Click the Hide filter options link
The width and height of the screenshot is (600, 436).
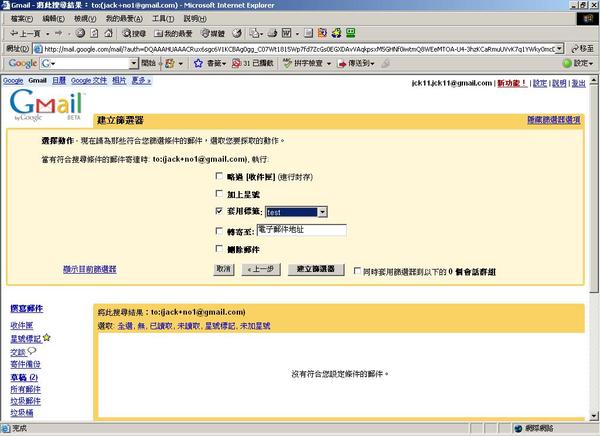[554, 120]
